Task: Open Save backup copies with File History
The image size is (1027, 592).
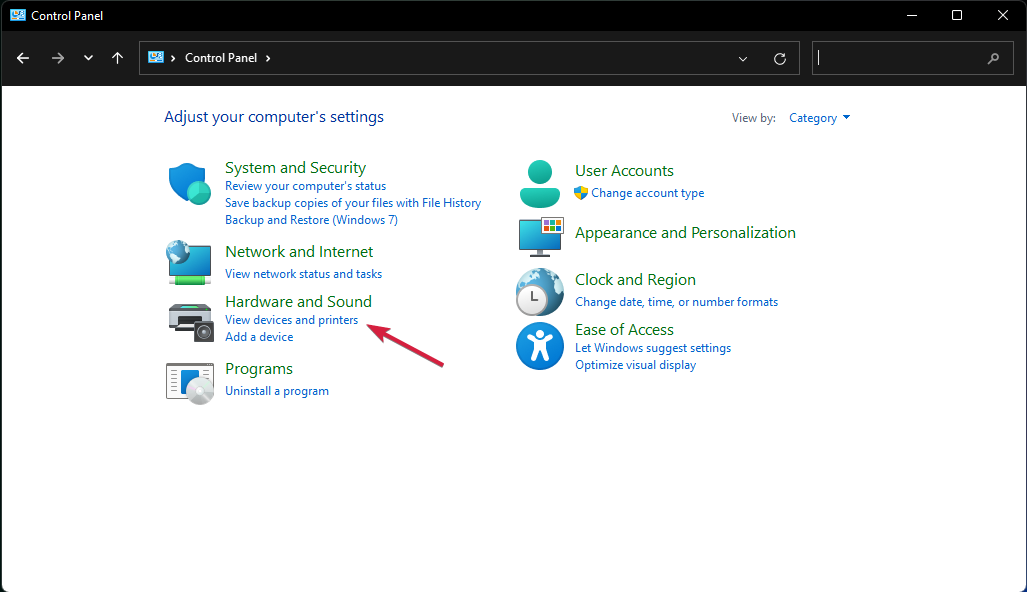Action: 353,203
